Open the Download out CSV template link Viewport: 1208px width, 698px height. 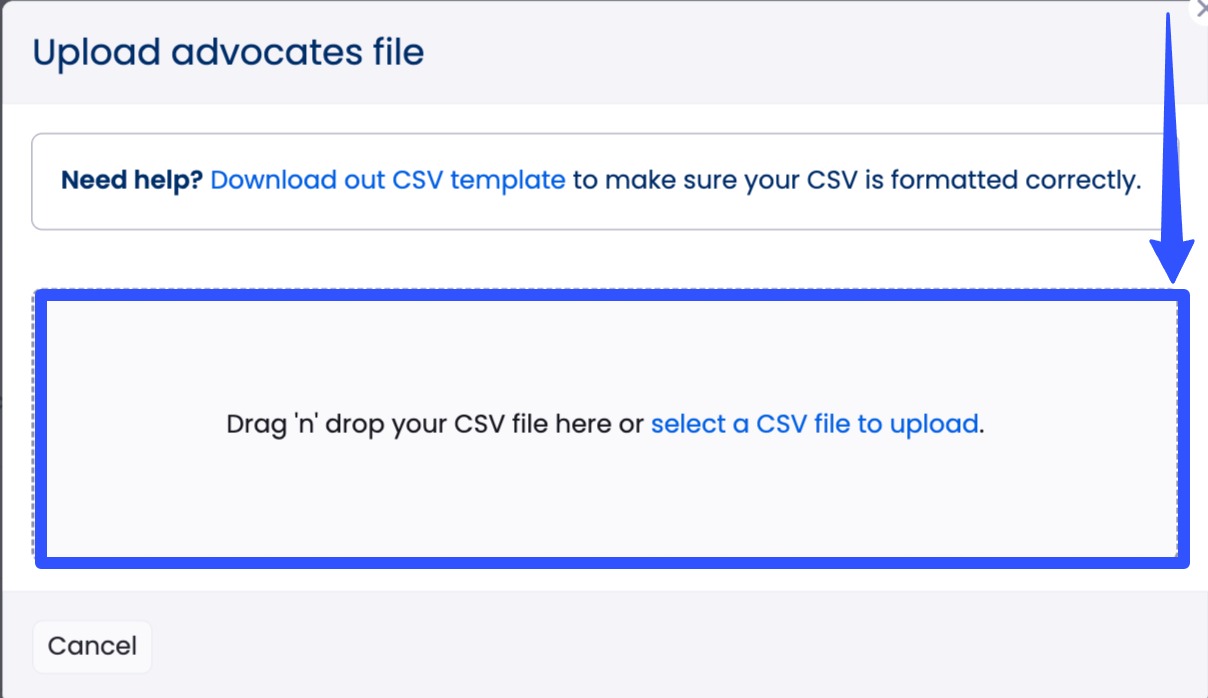coord(388,180)
